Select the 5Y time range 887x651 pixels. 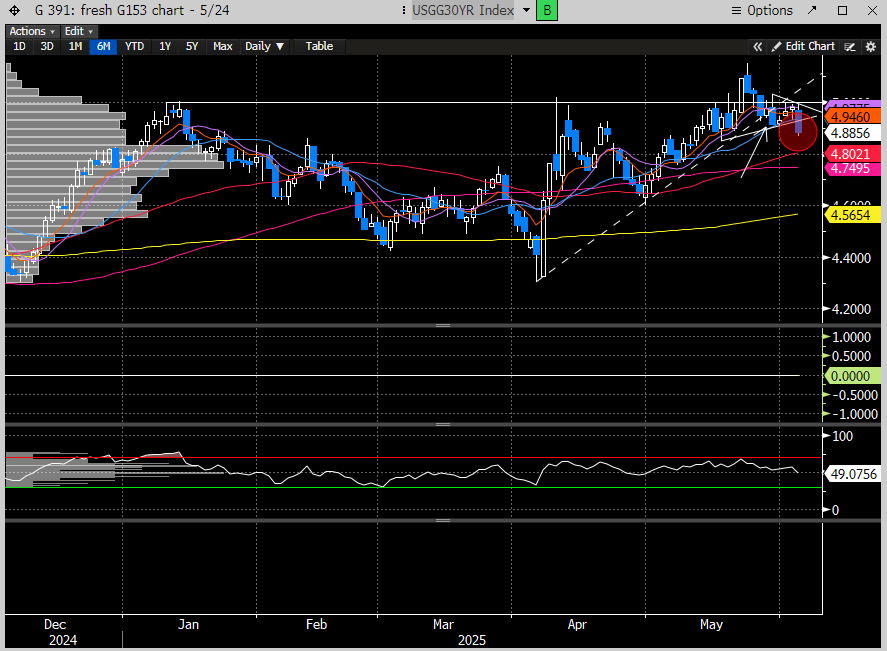(x=191, y=46)
